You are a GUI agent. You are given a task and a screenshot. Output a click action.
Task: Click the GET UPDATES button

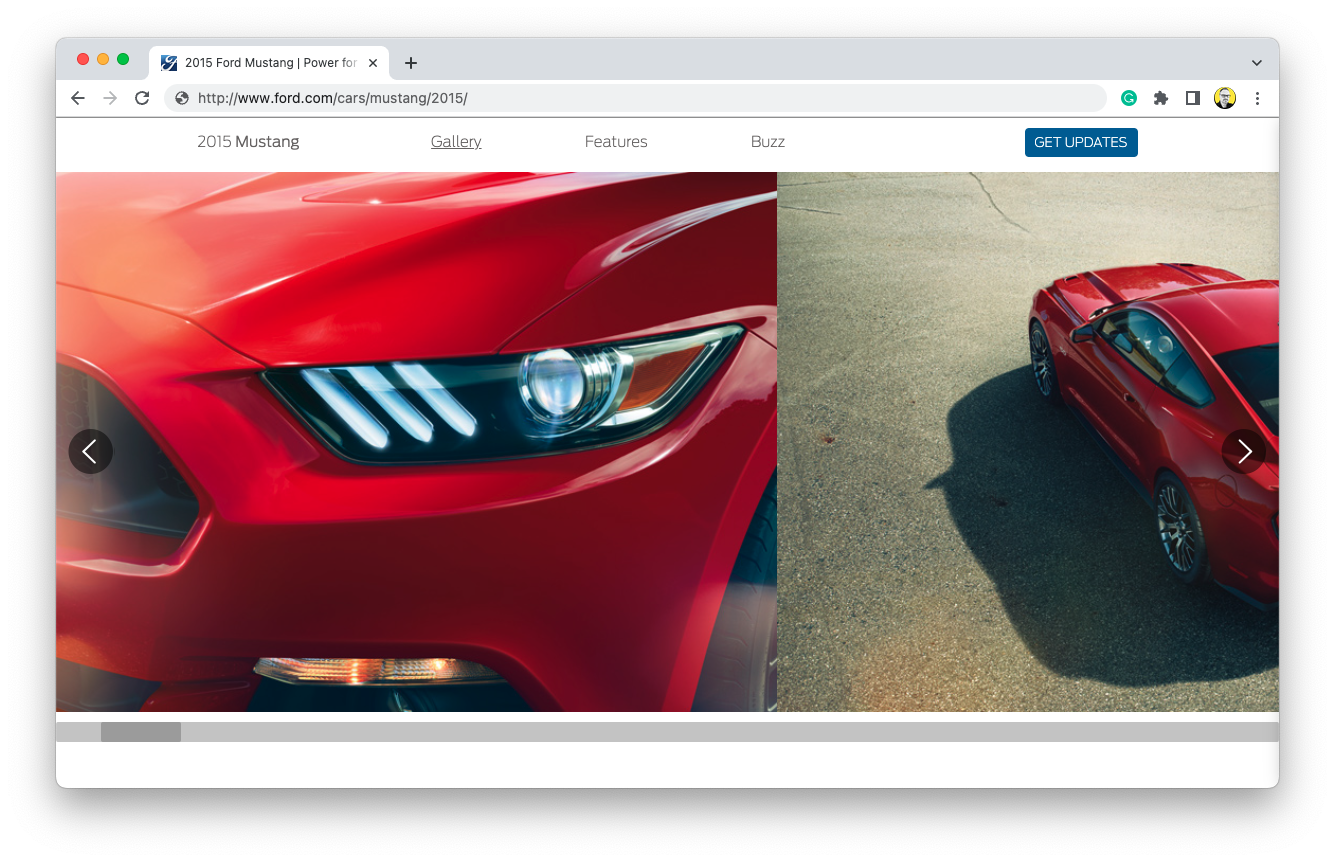coord(1081,142)
